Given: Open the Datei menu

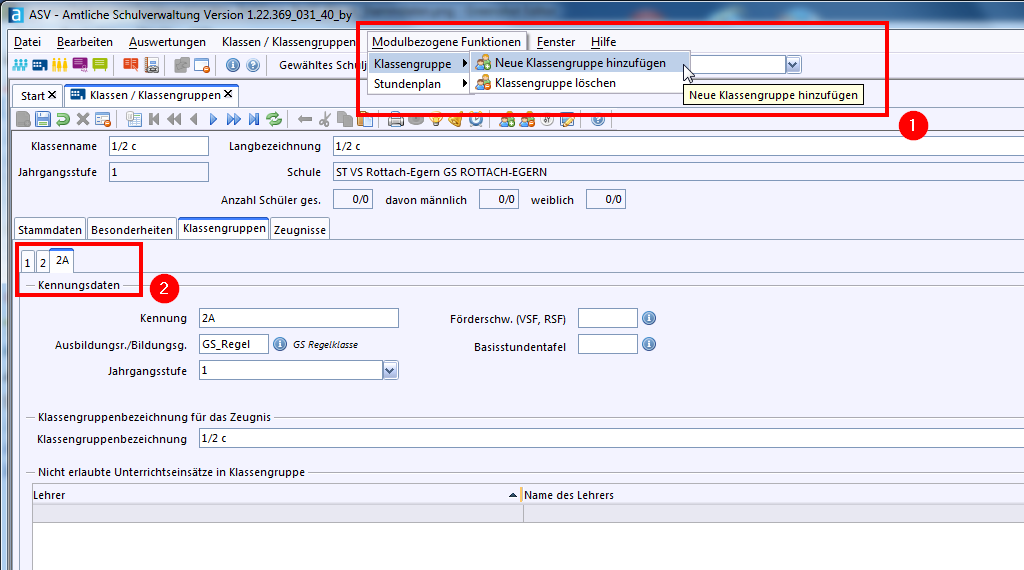Looking at the screenshot, I should click(x=27, y=42).
